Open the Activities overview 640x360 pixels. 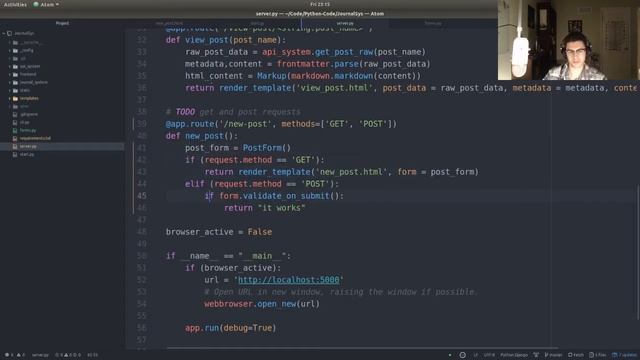[x=15, y=4]
